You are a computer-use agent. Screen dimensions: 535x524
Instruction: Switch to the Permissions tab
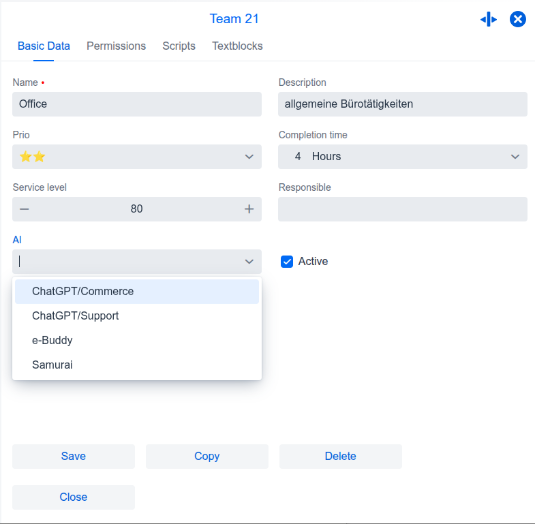(116, 46)
